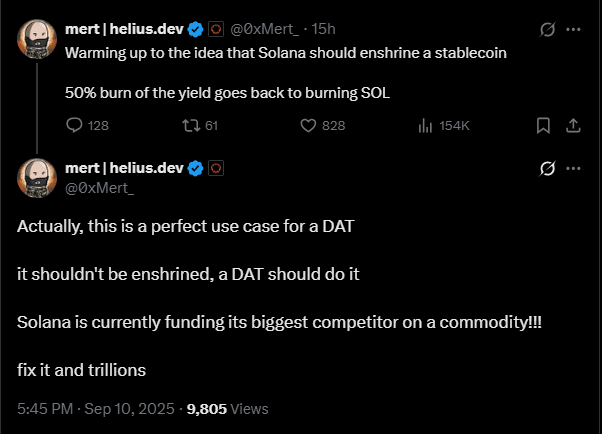Viewport: 602px width, 434px height.
Task: Open more options menu on second tweet
Action: click(x=574, y=168)
